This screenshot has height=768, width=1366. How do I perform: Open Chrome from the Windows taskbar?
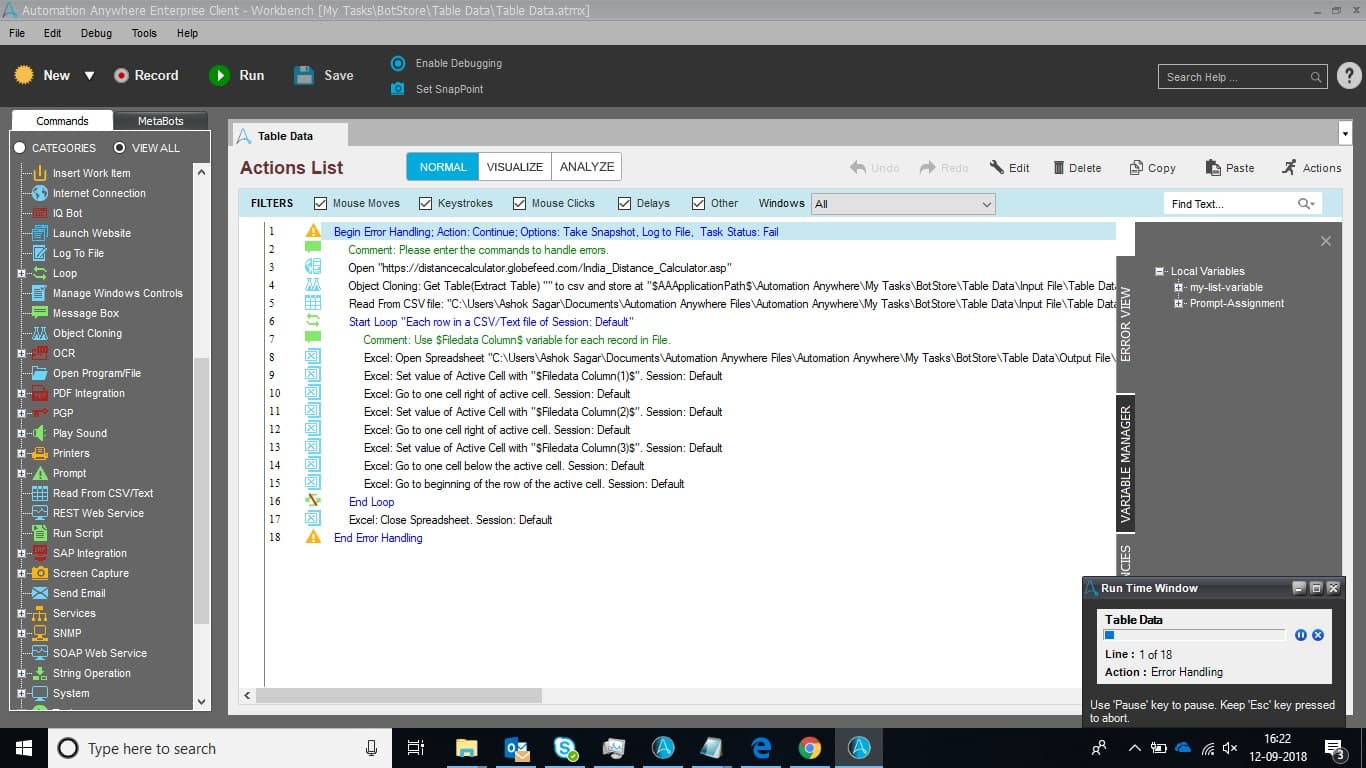click(810, 748)
